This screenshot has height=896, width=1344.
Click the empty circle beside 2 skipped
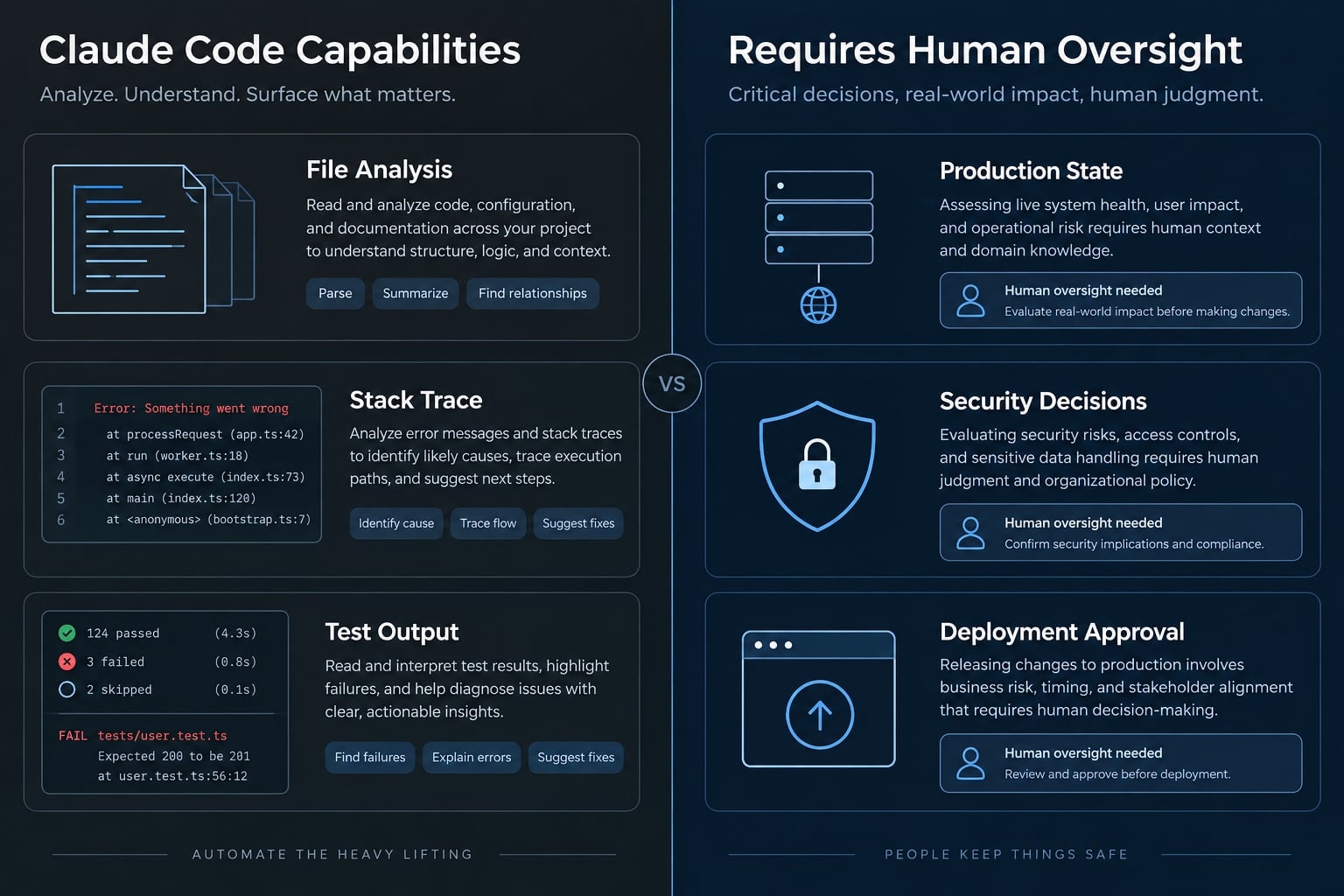coord(66,689)
